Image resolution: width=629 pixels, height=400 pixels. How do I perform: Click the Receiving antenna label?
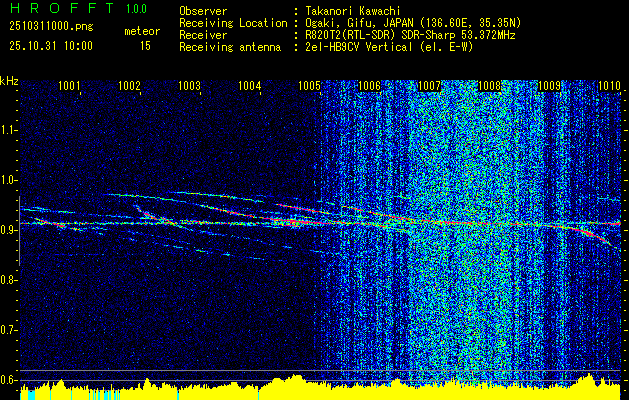pyautogui.click(x=230, y=47)
